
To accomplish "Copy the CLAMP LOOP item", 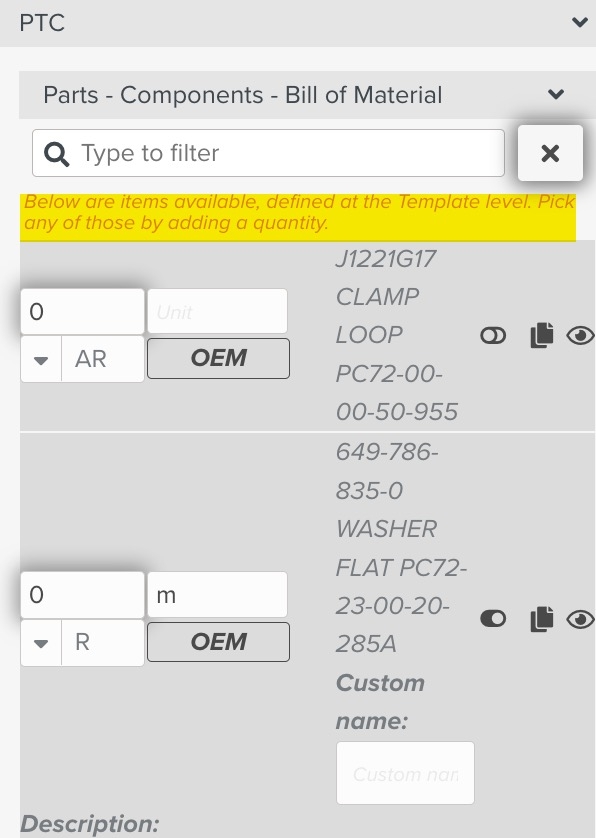I will tap(541, 335).
